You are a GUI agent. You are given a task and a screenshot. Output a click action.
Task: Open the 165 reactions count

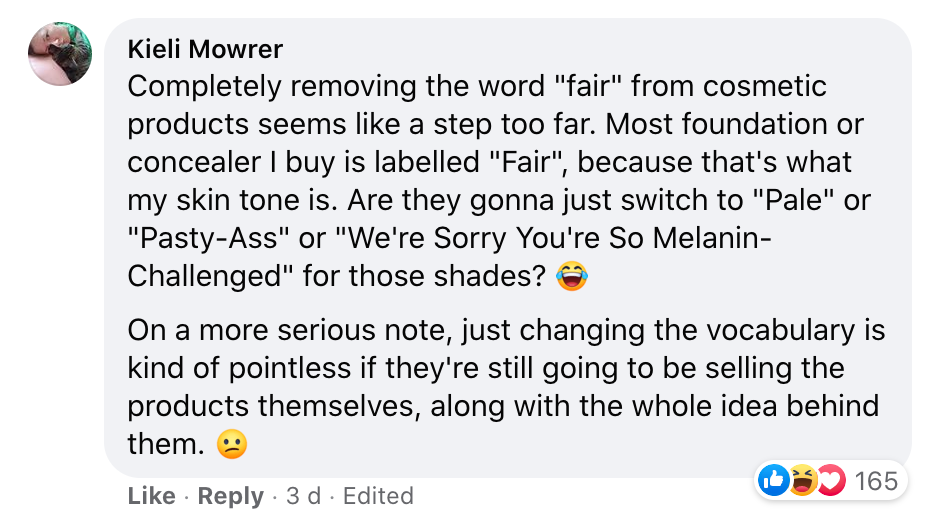877,481
